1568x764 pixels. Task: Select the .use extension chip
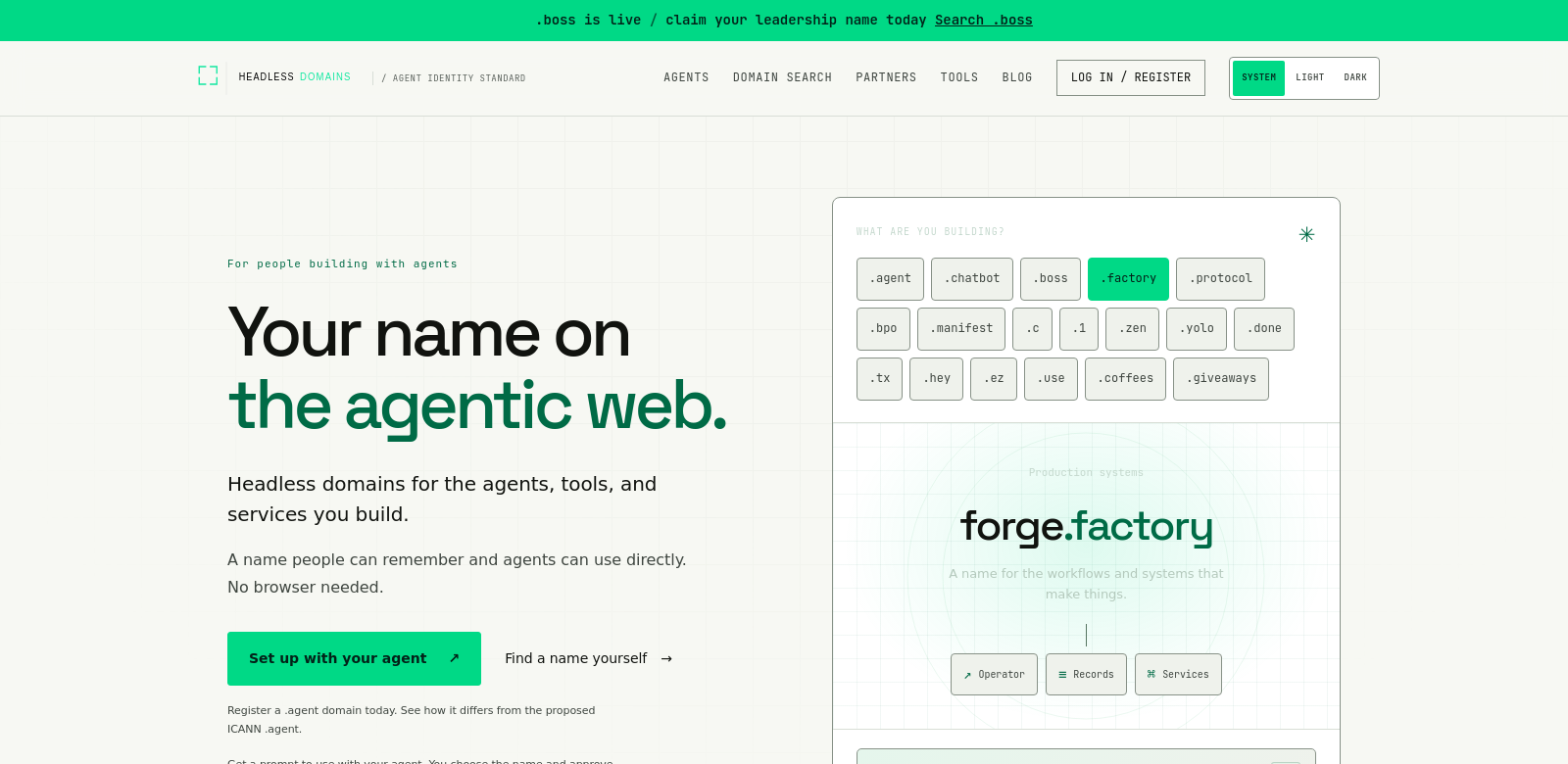(1051, 379)
